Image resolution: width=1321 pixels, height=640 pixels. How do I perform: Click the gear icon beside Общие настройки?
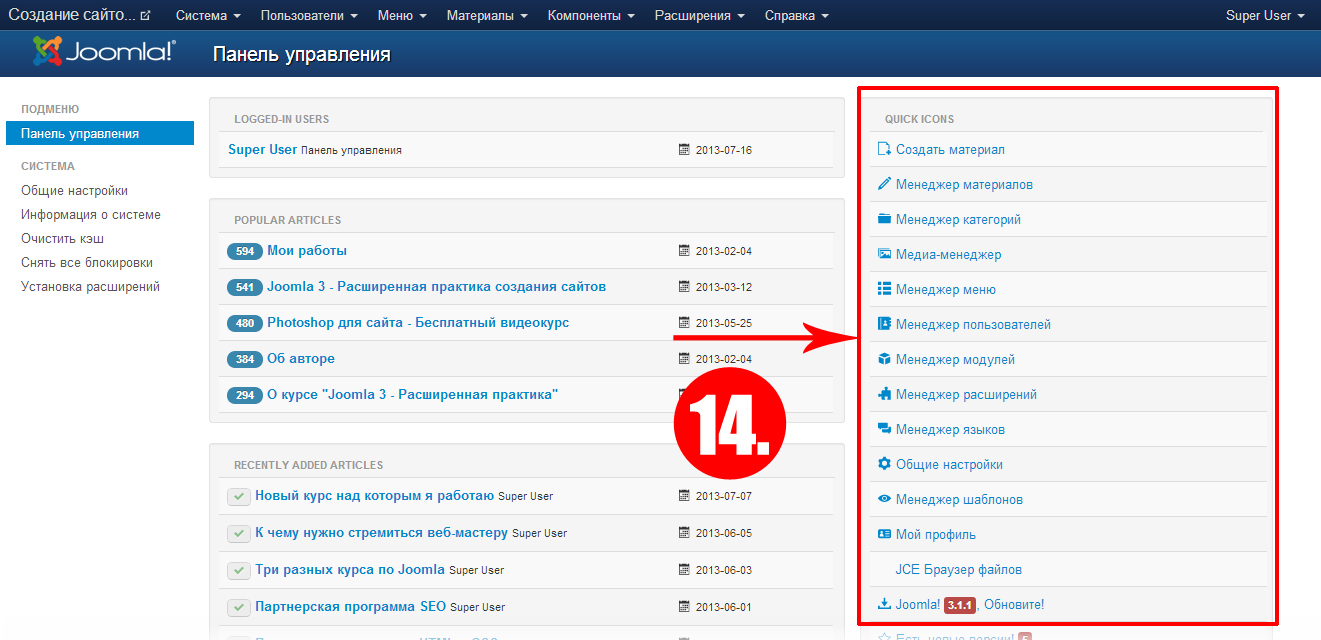tap(884, 464)
